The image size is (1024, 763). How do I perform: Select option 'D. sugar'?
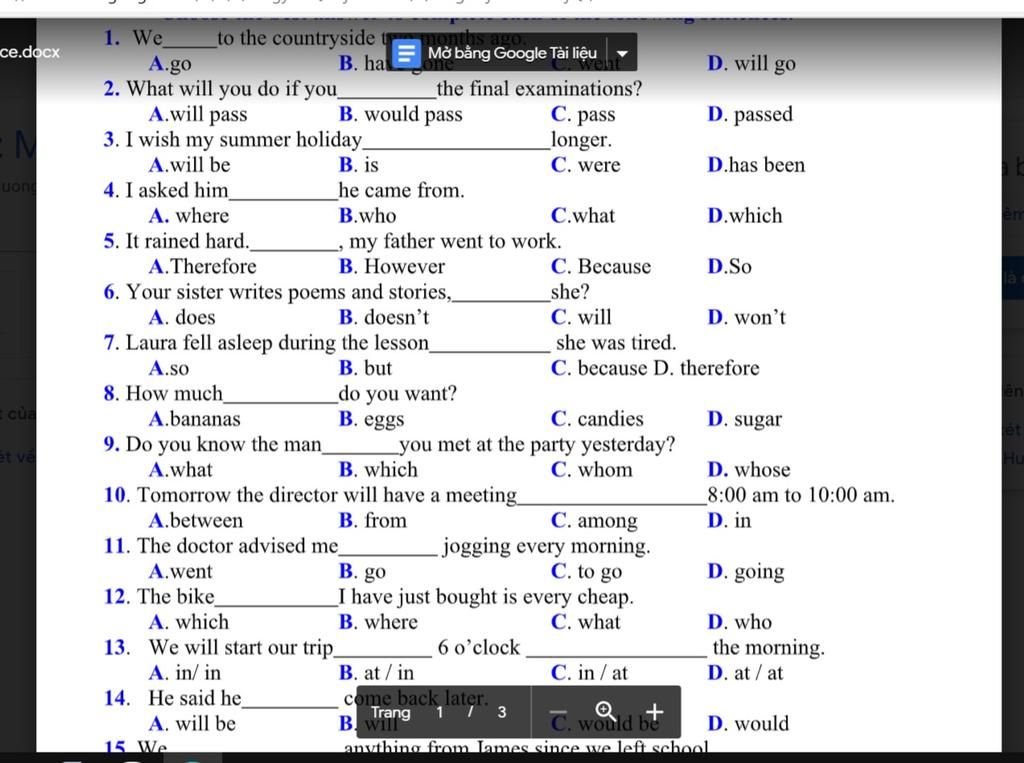pos(745,419)
